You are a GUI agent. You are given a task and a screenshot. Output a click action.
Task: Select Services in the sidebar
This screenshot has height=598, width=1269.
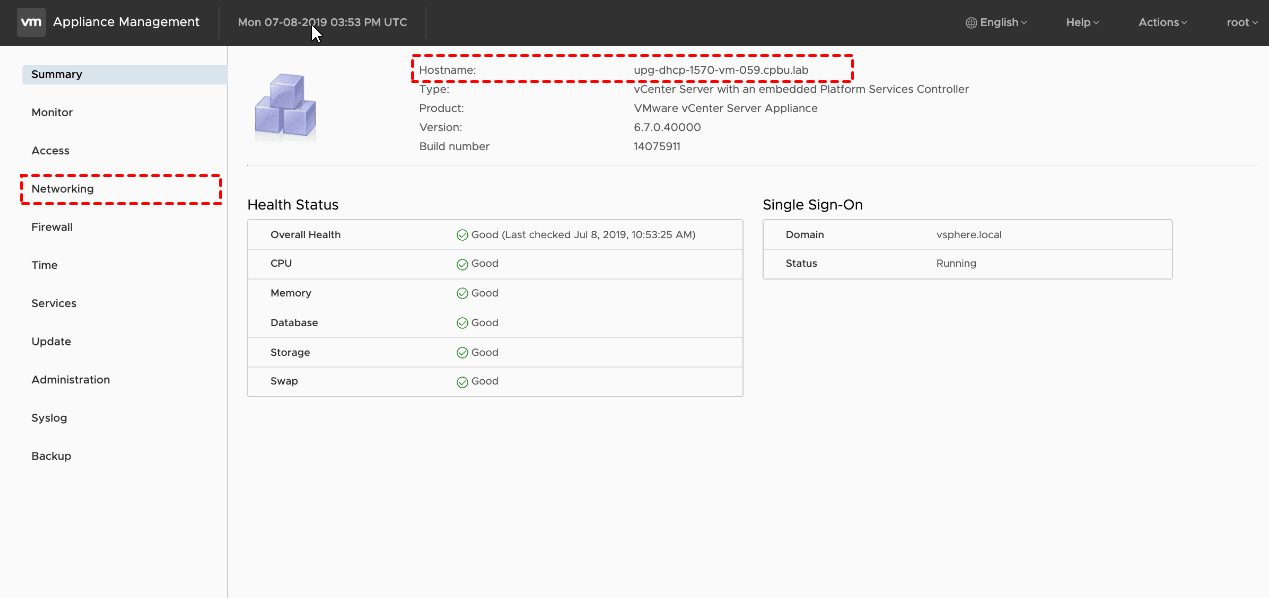(x=54, y=303)
